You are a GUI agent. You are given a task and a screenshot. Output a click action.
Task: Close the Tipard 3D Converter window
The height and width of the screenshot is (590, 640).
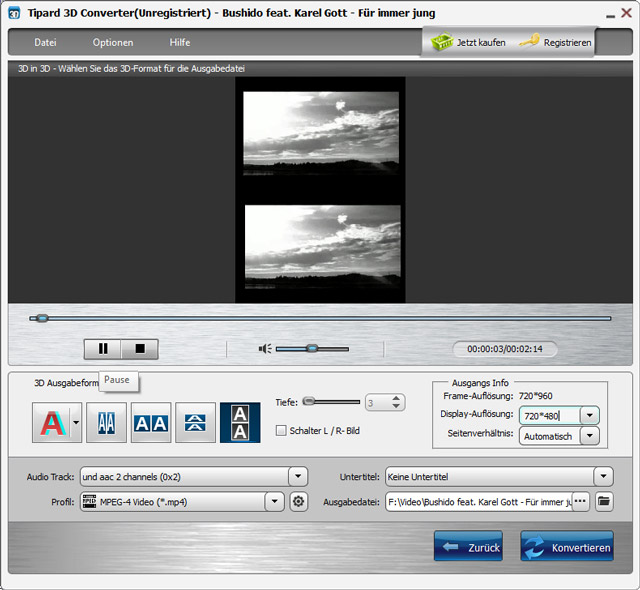click(627, 13)
